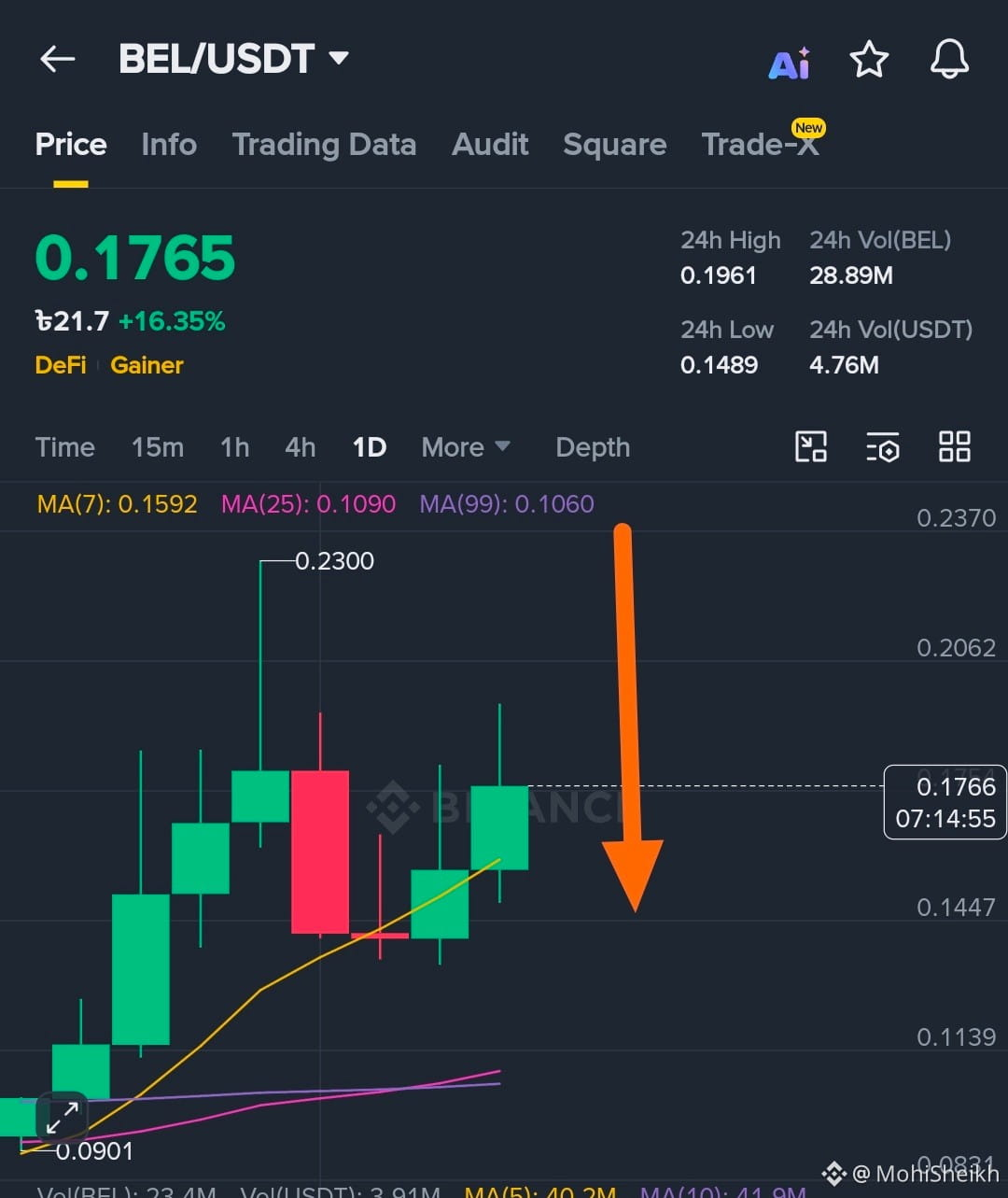Tap the current price 0.1765

pyautogui.click(x=135, y=258)
